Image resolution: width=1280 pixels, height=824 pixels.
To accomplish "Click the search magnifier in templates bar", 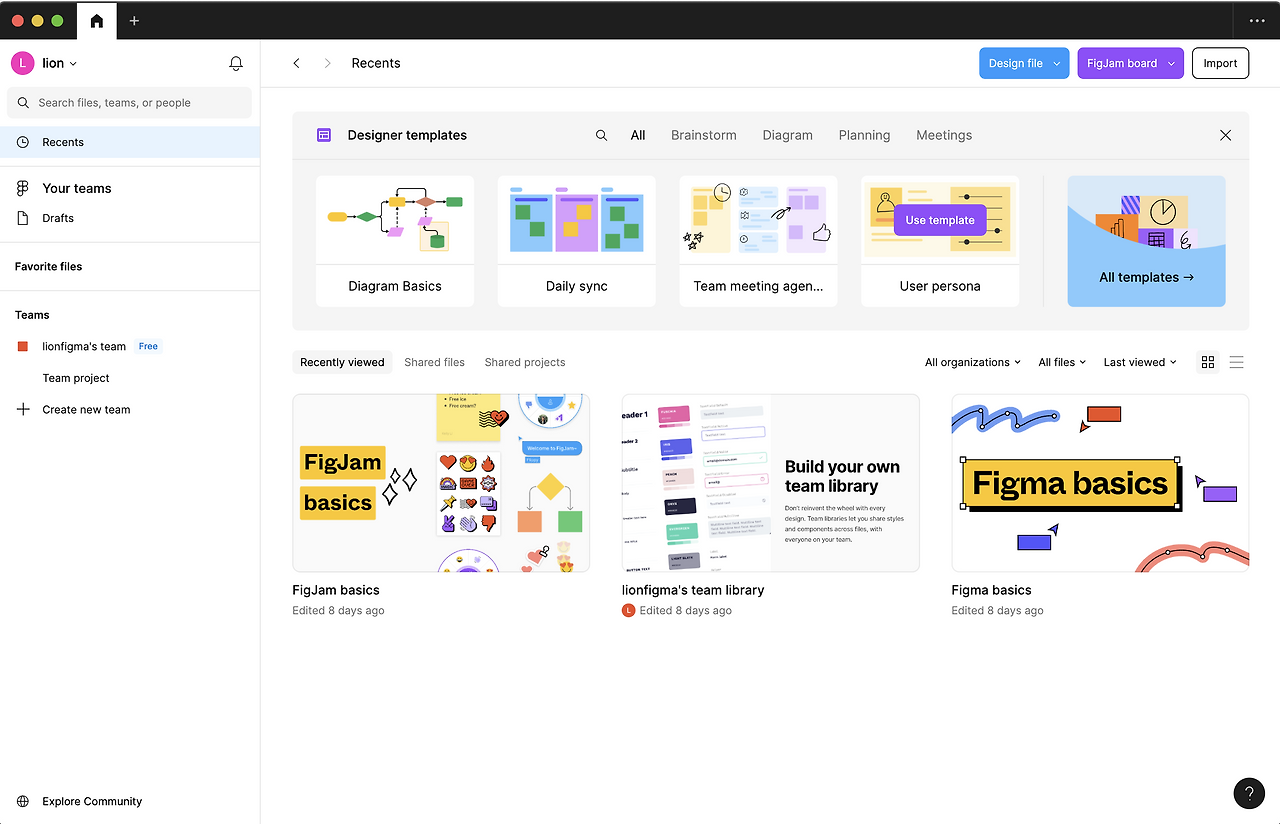I will point(601,135).
